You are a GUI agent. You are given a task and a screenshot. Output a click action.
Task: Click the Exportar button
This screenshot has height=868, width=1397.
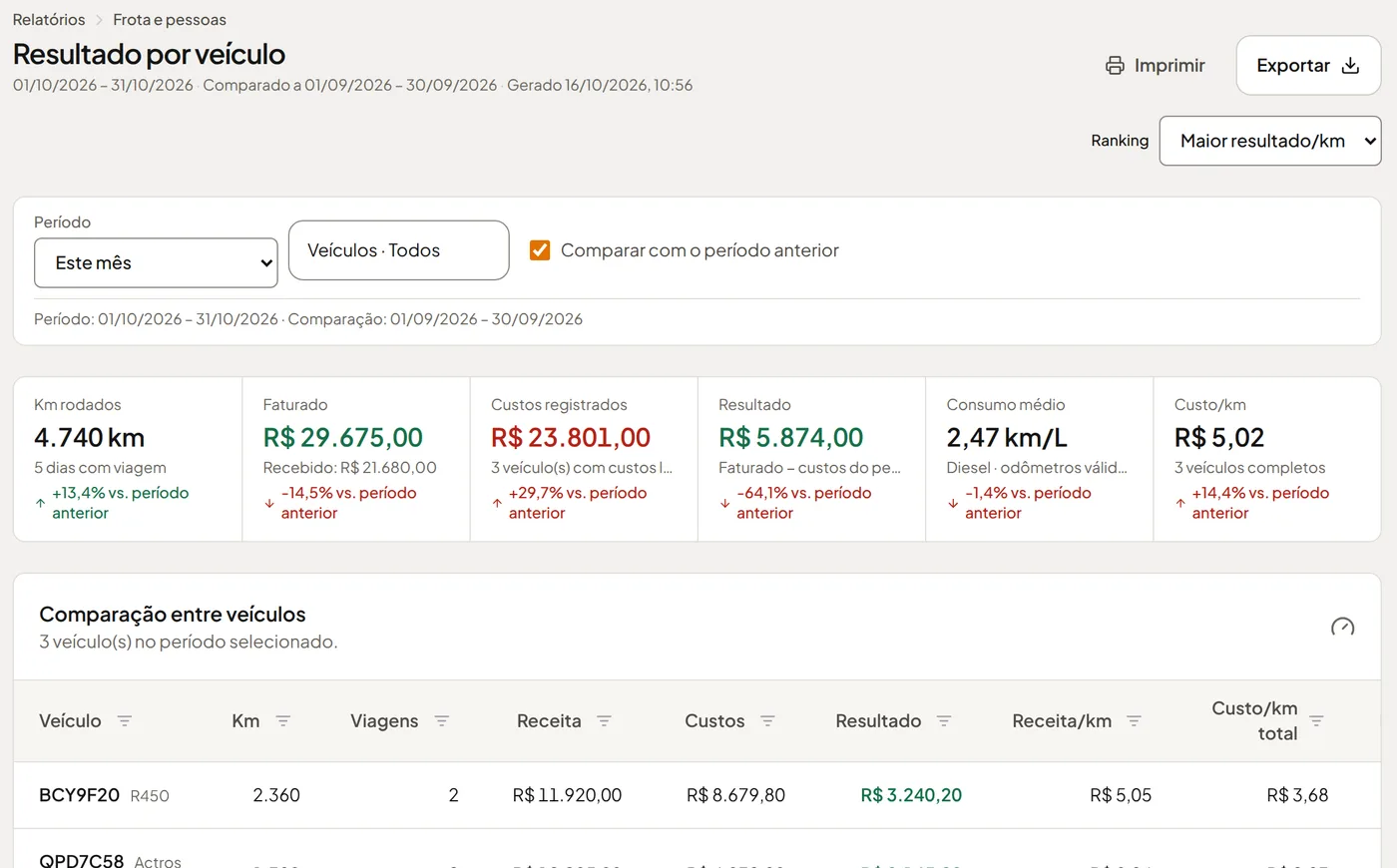point(1308,66)
